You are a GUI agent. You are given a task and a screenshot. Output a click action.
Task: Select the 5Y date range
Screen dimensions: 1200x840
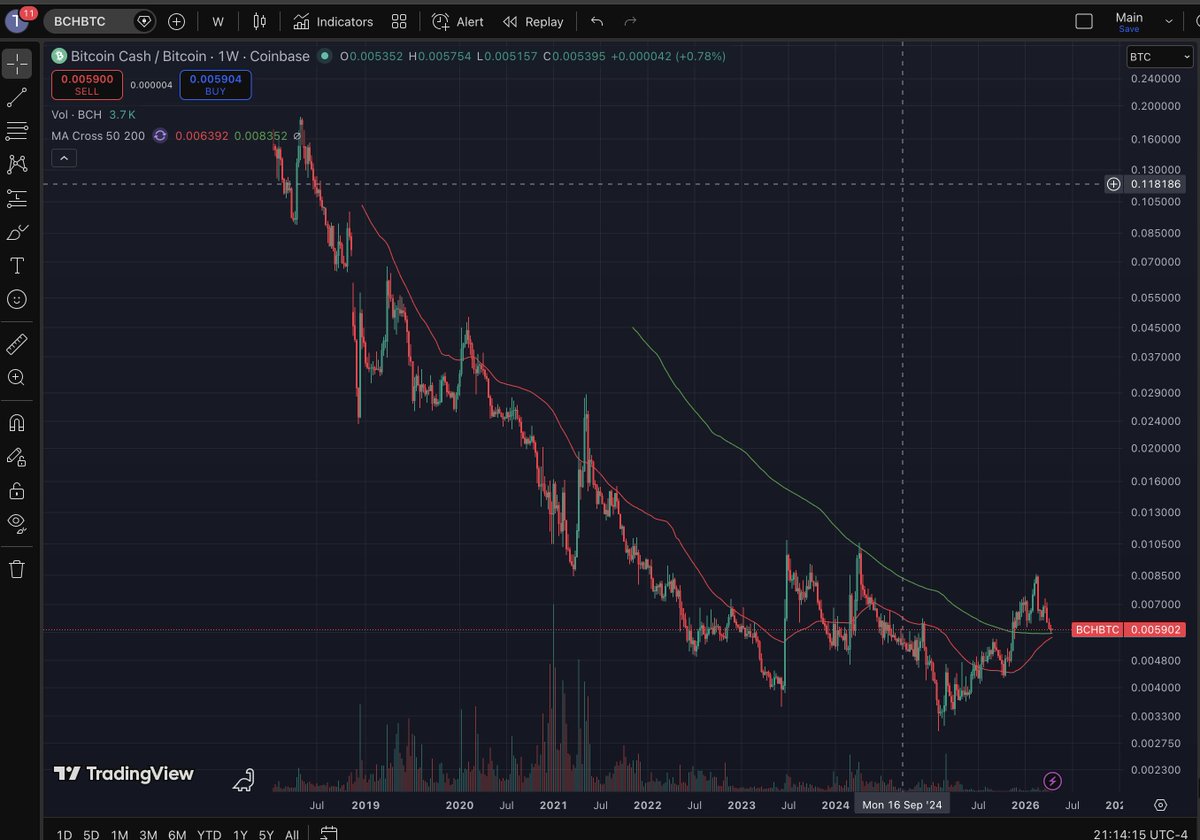(266, 834)
